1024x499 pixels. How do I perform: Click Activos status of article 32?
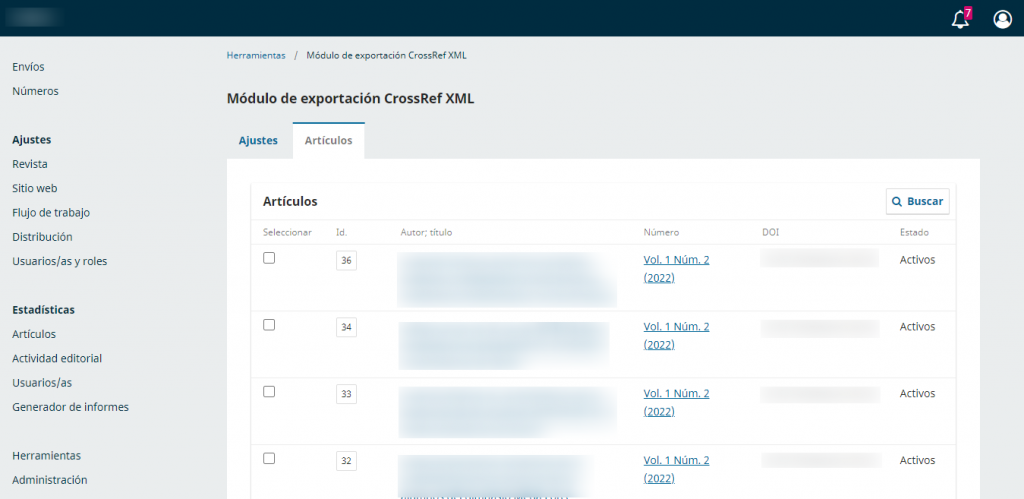917,460
